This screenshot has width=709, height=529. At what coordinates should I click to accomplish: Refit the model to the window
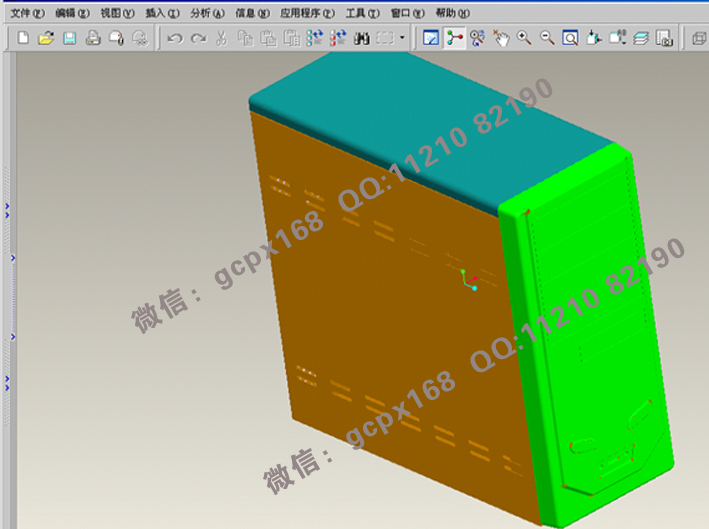(570, 38)
